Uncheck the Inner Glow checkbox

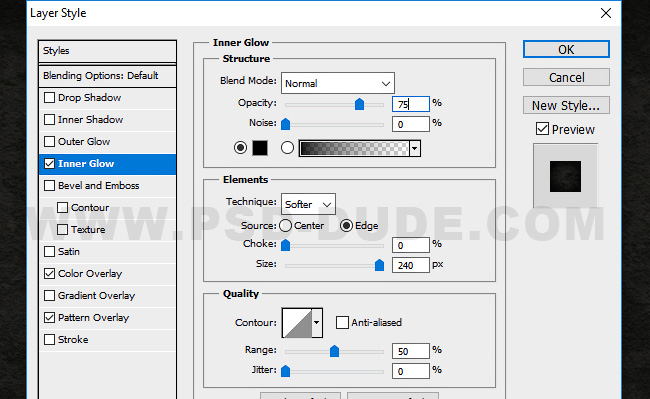[x=49, y=163]
